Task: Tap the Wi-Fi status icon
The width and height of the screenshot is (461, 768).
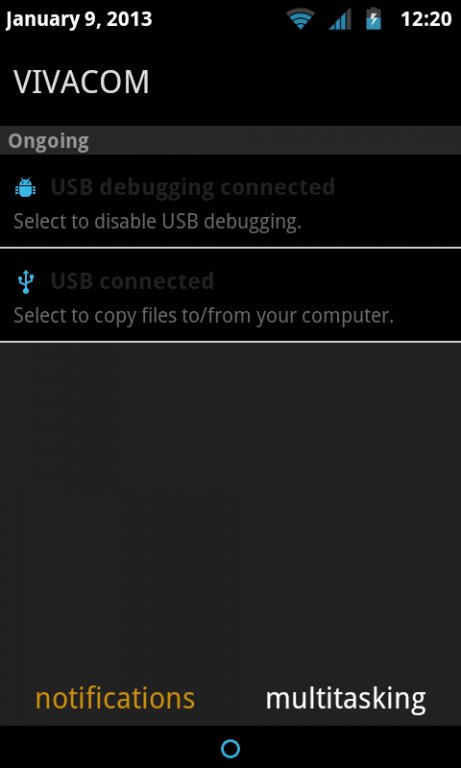Action: [300, 20]
